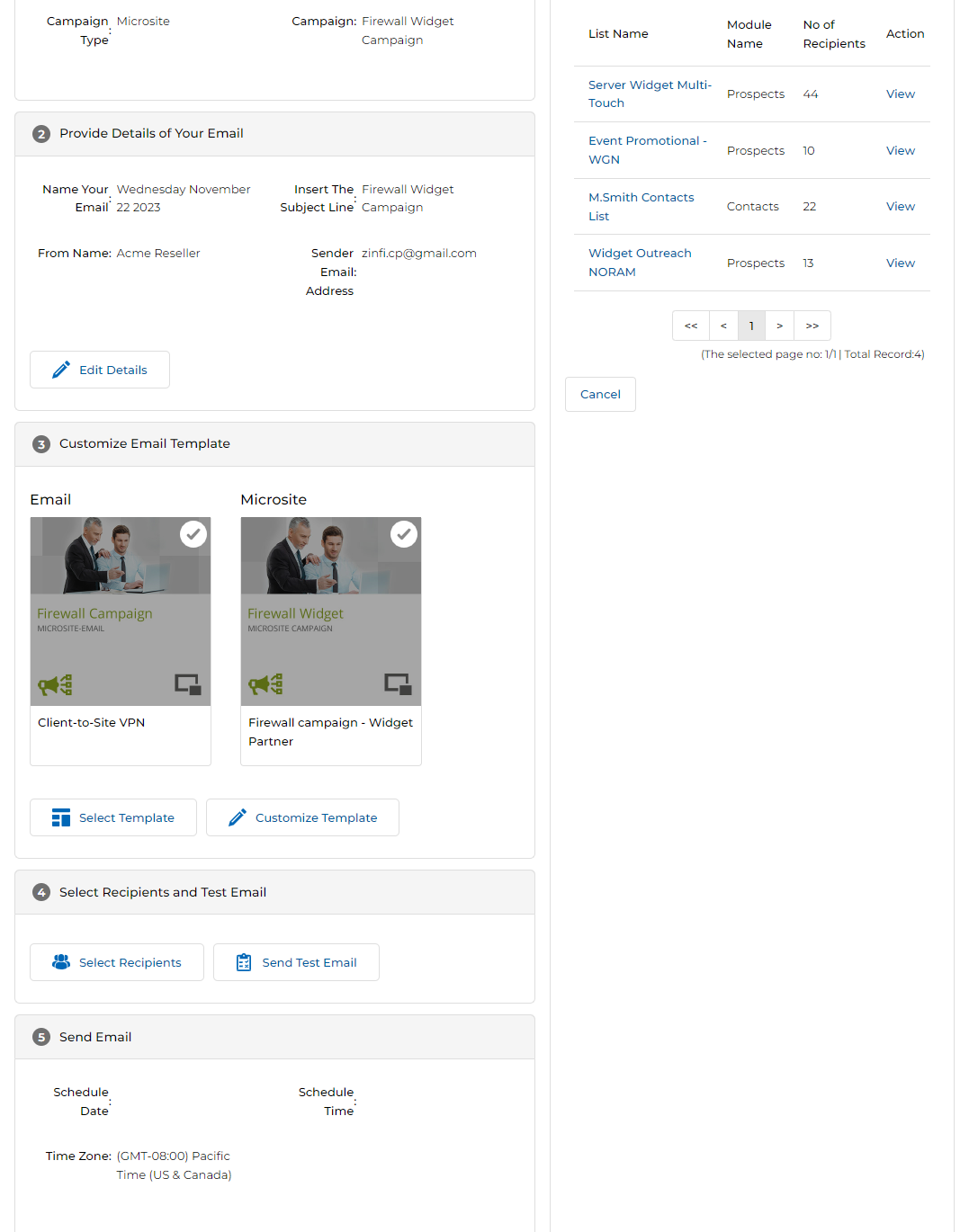Click sender email zinfi.cp@gmail.com

pyautogui.click(x=419, y=254)
